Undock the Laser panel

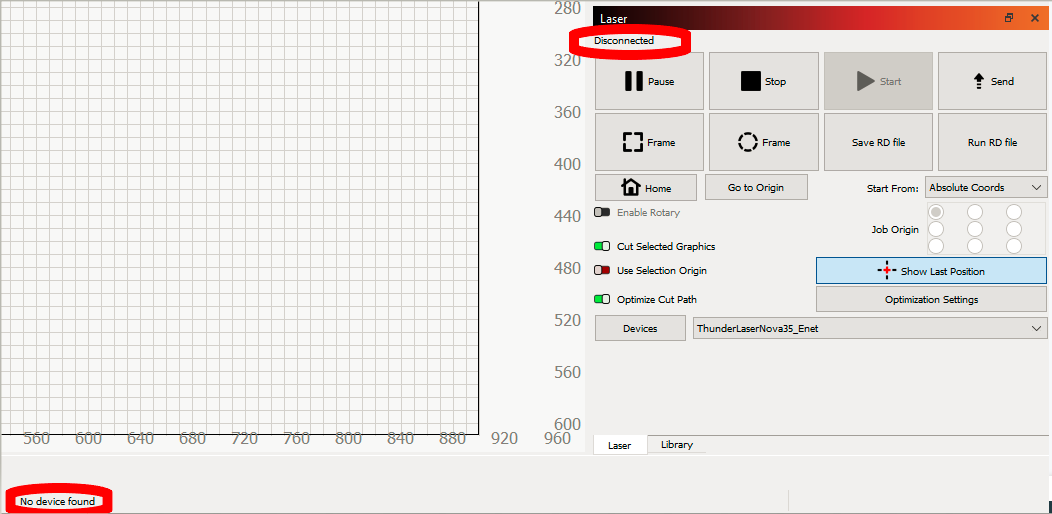[x=1009, y=18]
